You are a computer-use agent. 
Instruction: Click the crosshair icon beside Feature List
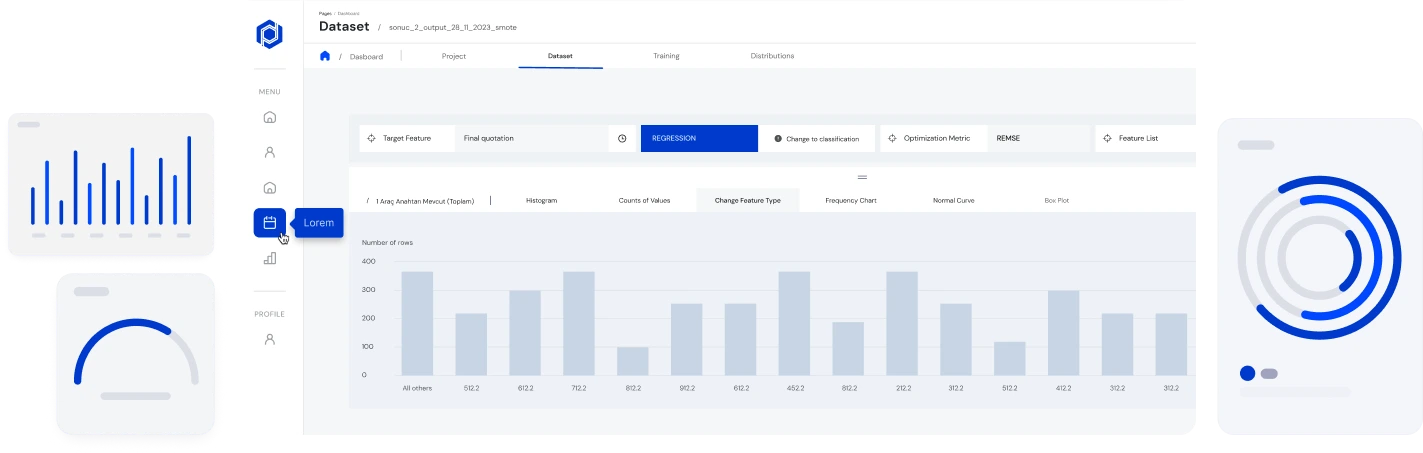(1107, 138)
